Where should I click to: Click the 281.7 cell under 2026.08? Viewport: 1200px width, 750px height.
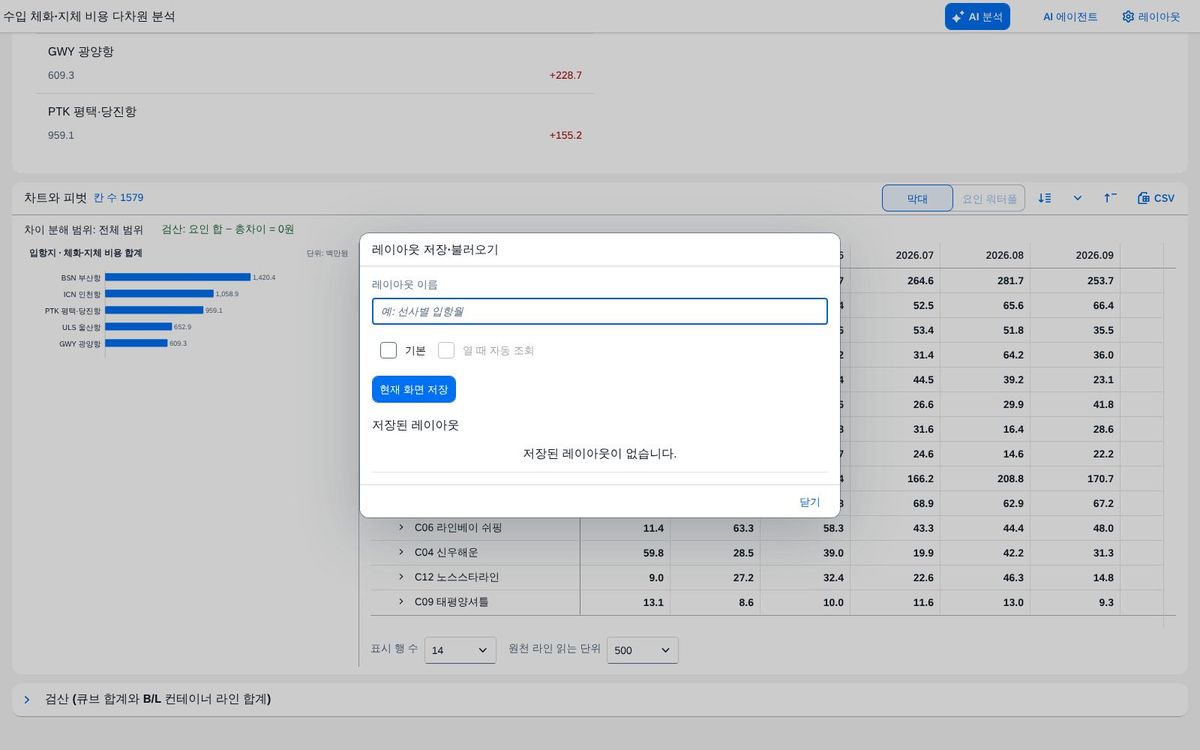pyautogui.click(x=1011, y=281)
